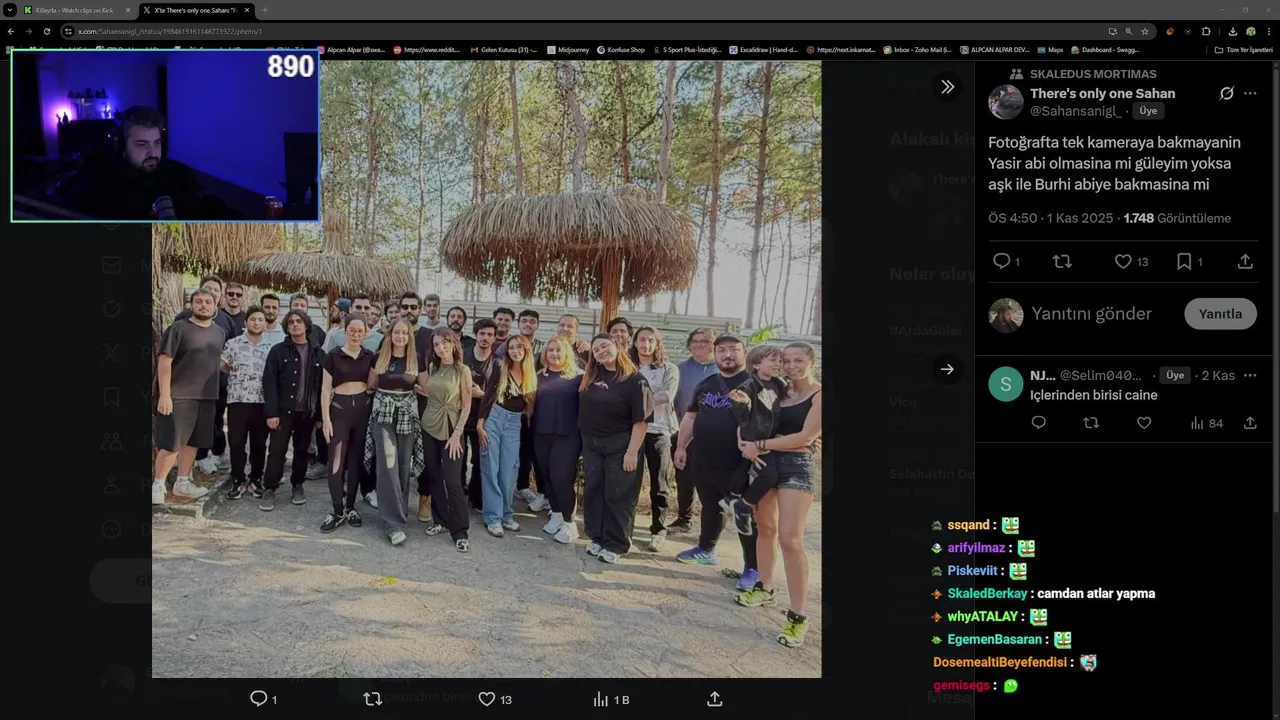Open the Üye badge next to @Sahansanigl_
1280x720 pixels.
[x=1148, y=111]
